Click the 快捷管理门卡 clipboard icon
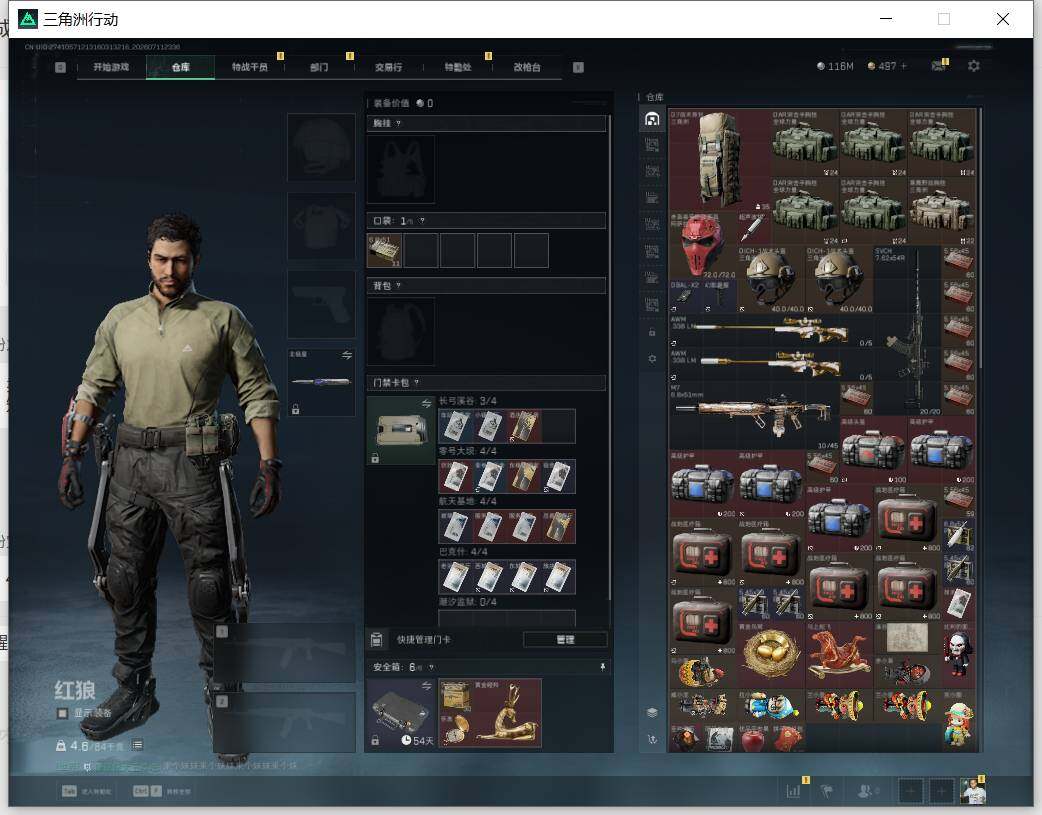The width and height of the screenshot is (1042, 815). point(377,640)
